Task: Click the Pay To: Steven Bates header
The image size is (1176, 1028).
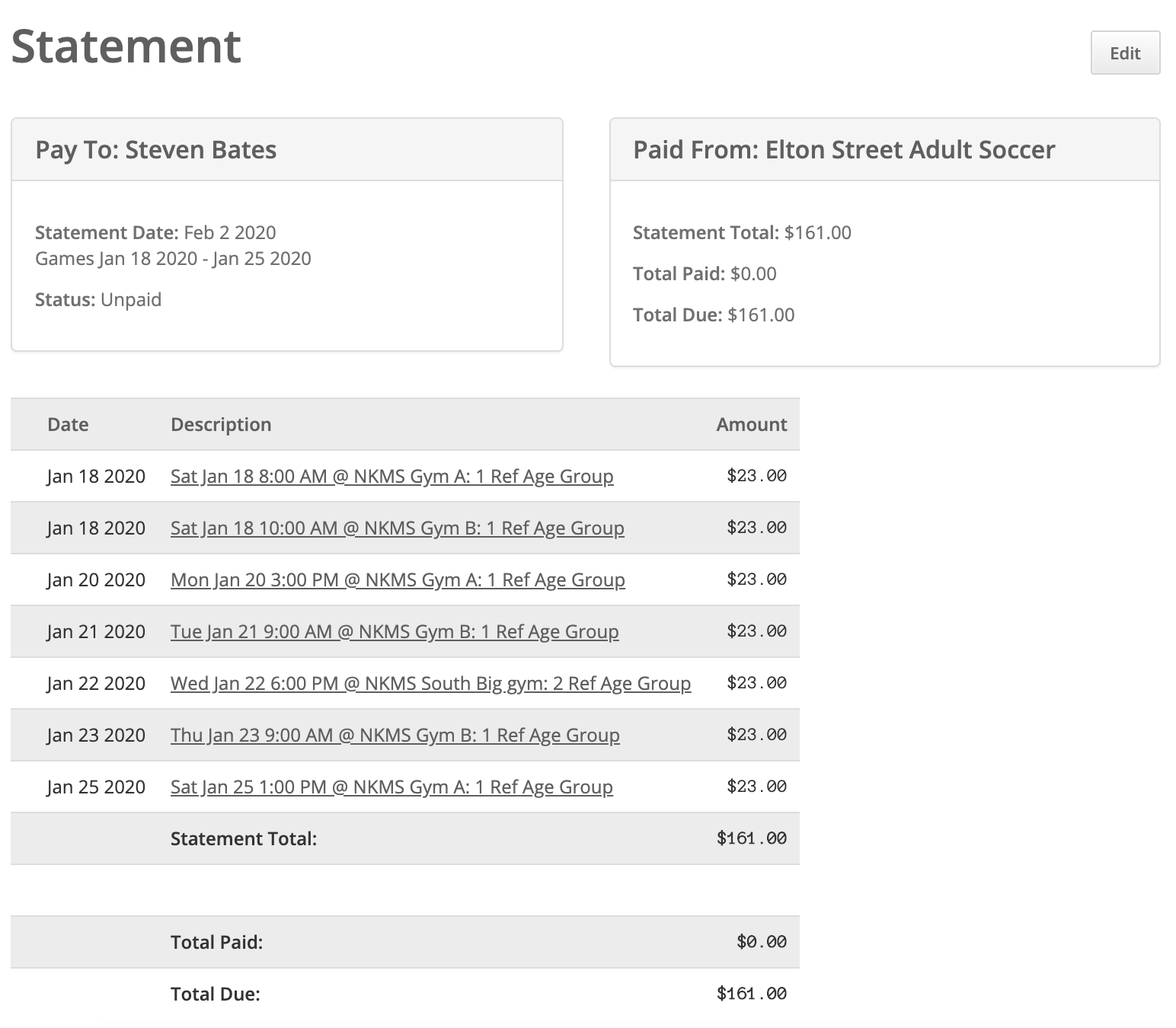Action: coord(156,149)
